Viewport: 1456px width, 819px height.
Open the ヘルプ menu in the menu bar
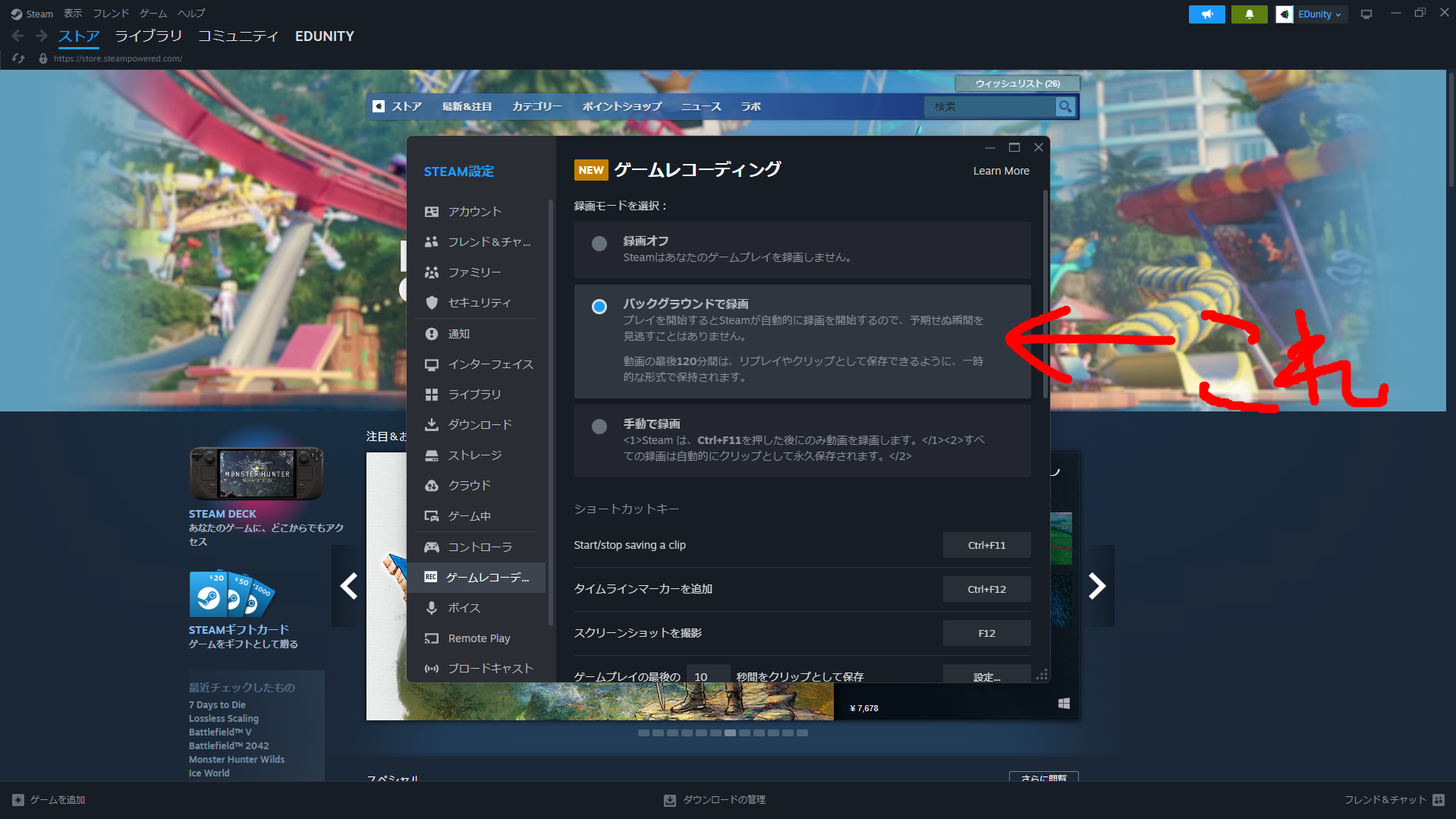coord(190,13)
